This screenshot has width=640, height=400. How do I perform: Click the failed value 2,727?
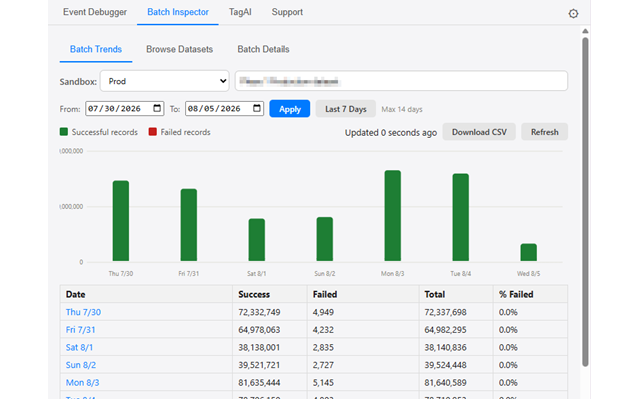pyautogui.click(x=323, y=365)
